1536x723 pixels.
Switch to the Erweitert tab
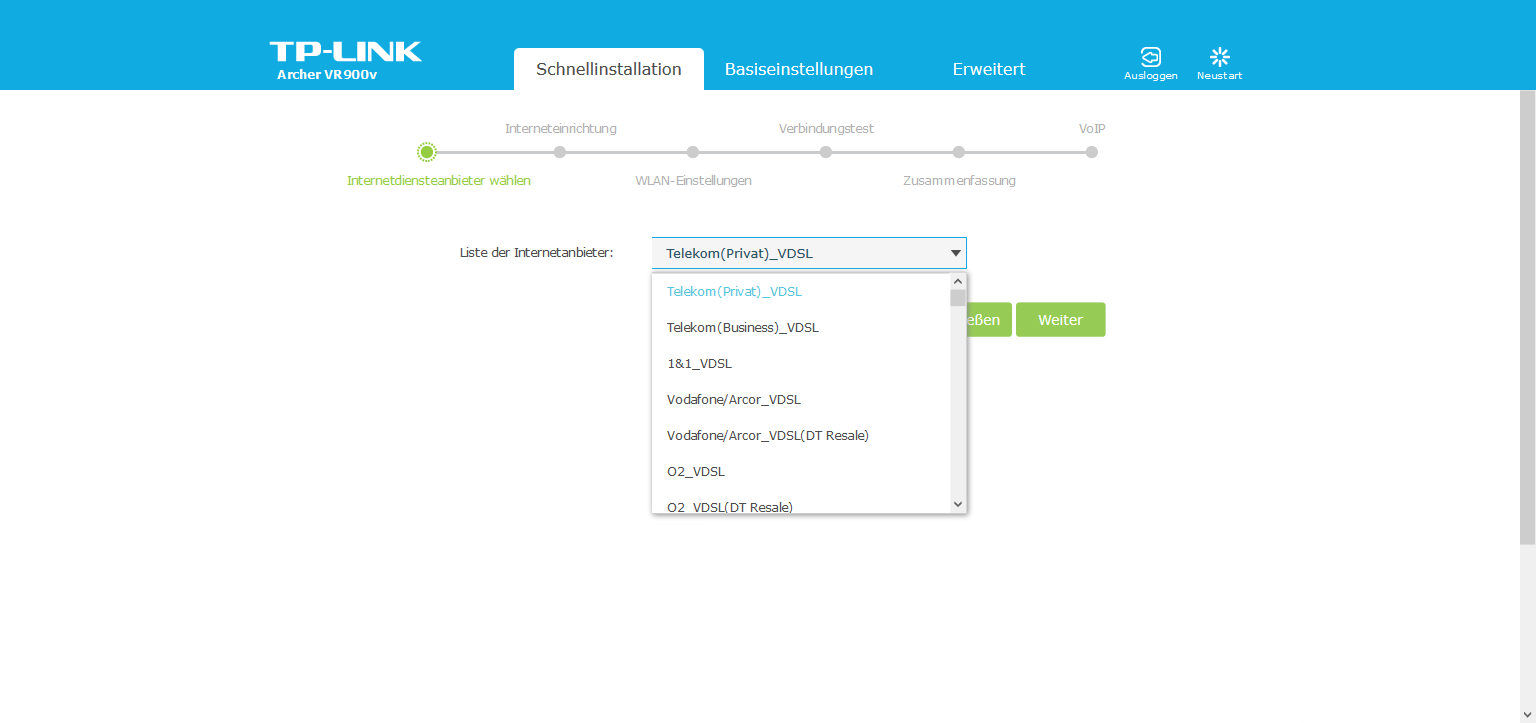click(989, 69)
